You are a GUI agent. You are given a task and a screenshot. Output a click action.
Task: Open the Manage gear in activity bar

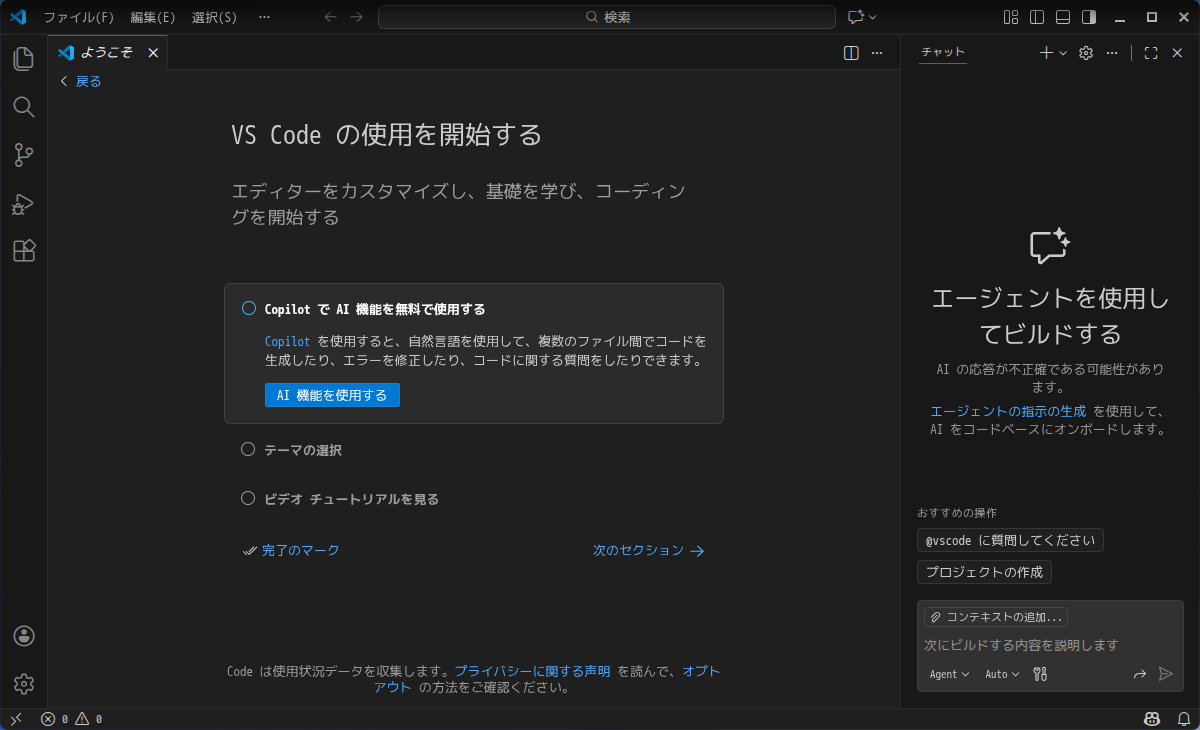pos(24,684)
